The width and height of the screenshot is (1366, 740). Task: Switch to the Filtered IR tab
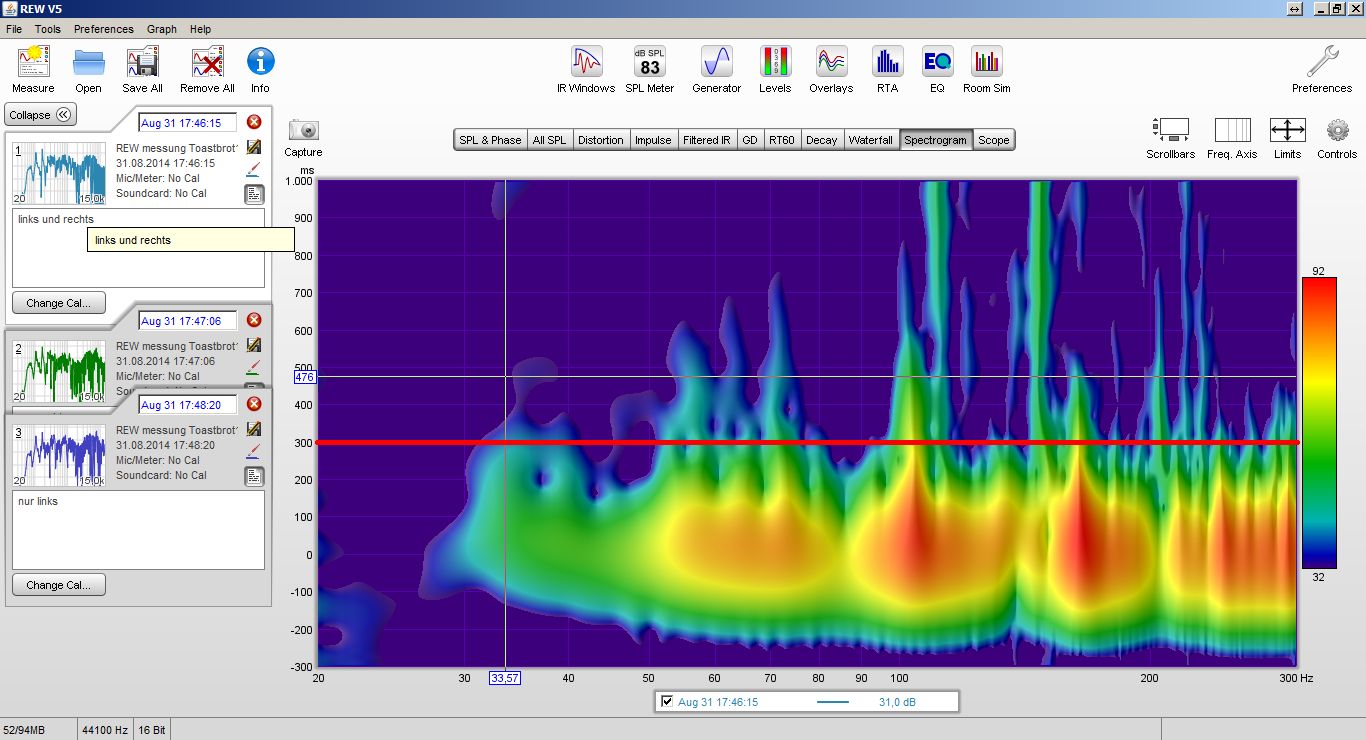click(x=707, y=140)
